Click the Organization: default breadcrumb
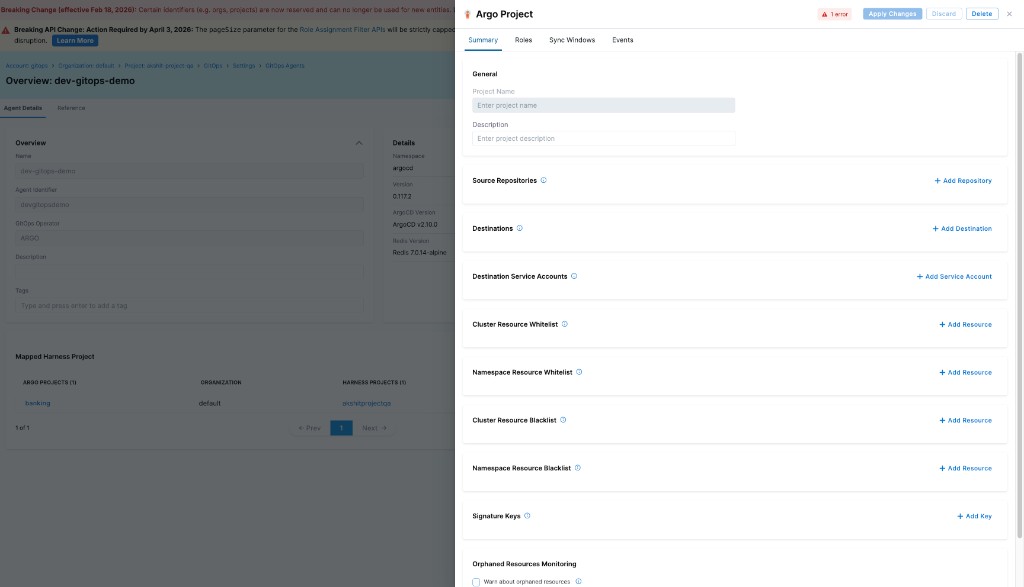This screenshot has width=1024, height=587. click(x=86, y=66)
